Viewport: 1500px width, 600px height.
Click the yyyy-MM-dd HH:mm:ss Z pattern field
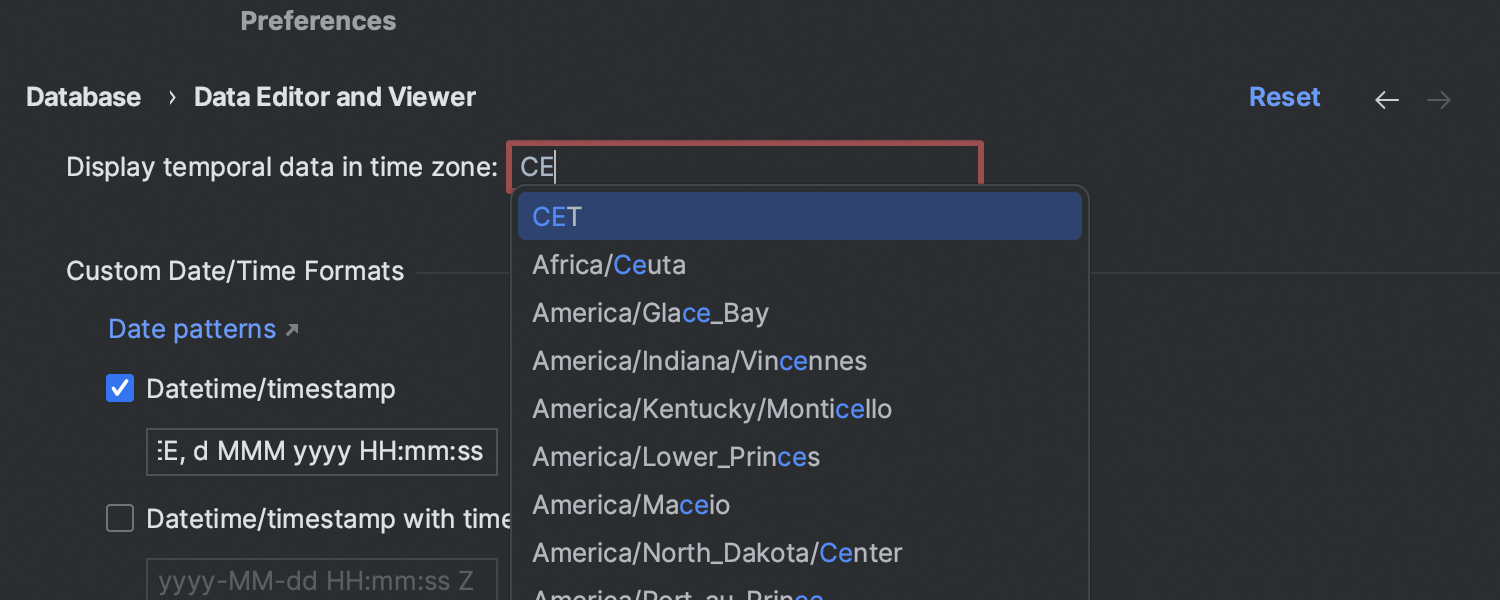click(322, 581)
